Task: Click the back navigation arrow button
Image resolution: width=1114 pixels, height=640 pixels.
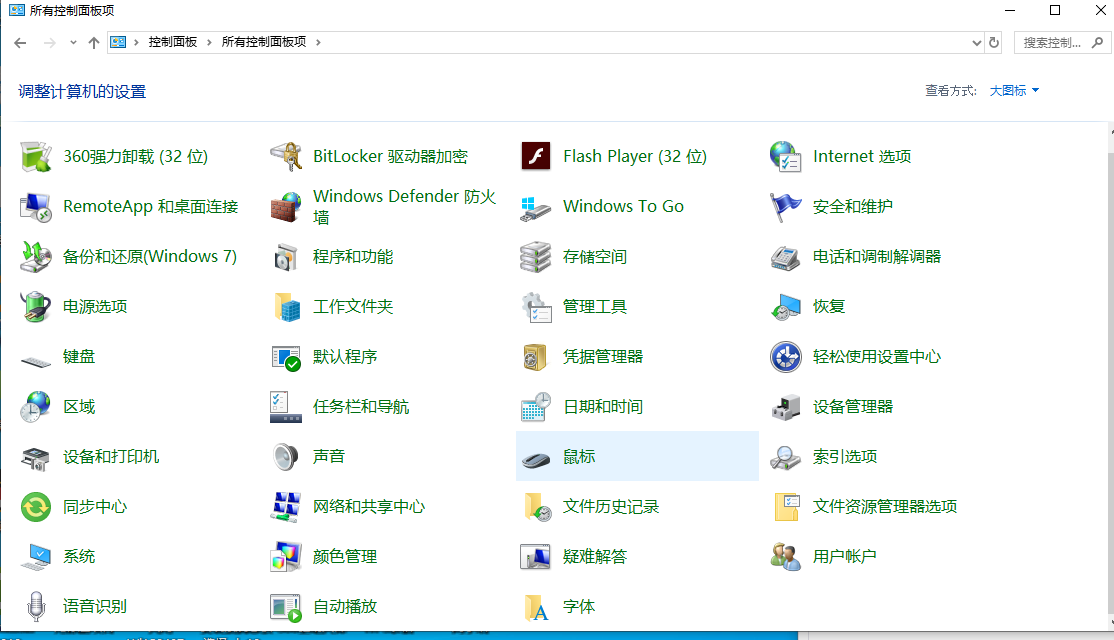Action: tap(20, 43)
